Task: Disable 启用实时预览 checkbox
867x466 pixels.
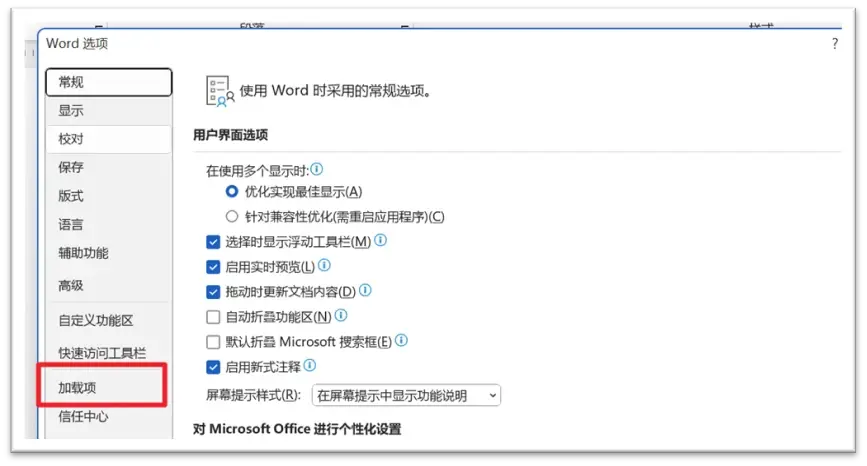Action: 213,267
